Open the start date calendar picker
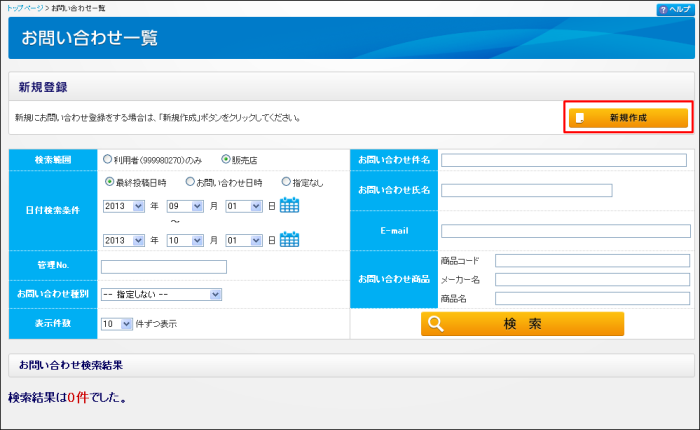The image size is (700, 430). pyautogui.click(x=290, y=206)
